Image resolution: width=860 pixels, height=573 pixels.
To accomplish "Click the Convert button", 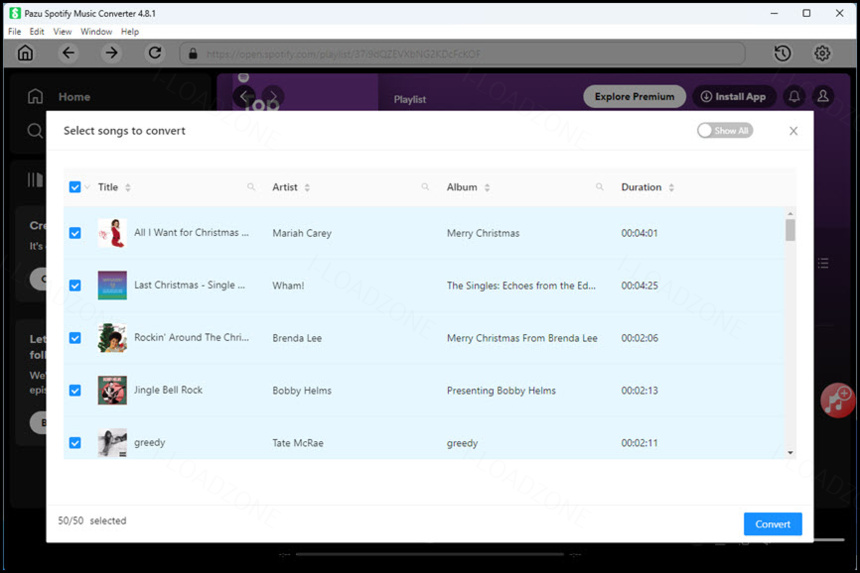I will pyautogui.click(x=772, y=524).
